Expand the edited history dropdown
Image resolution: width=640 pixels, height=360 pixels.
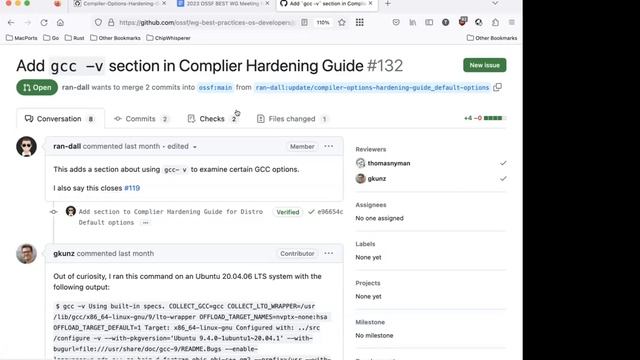(182, 146)
